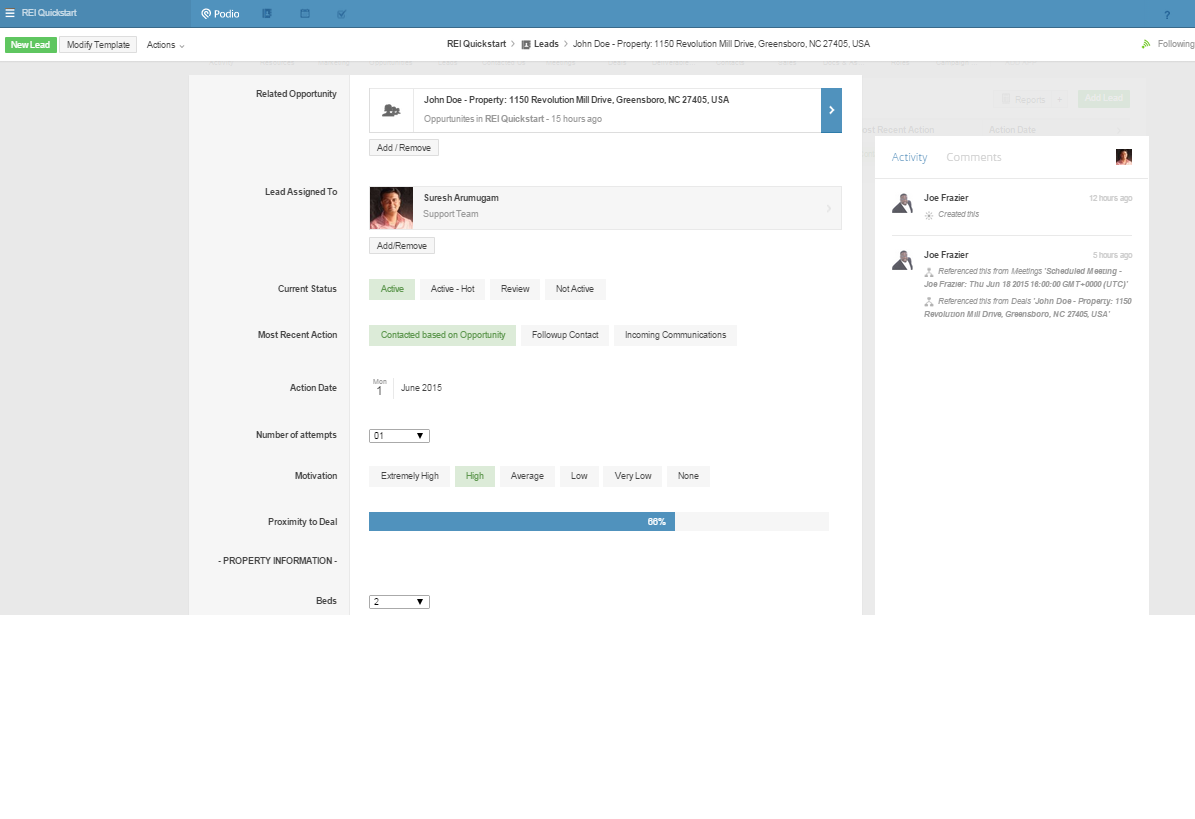1195x819 pixels.
Task: Select Followup Contact as most recent action
Action: pos(565,335)
